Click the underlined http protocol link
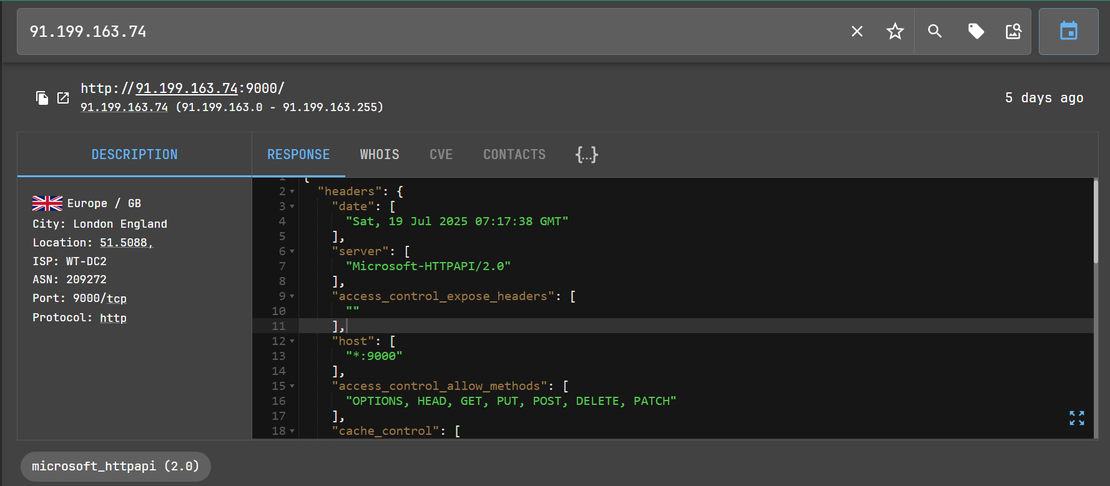 click(x=113, y=318)
